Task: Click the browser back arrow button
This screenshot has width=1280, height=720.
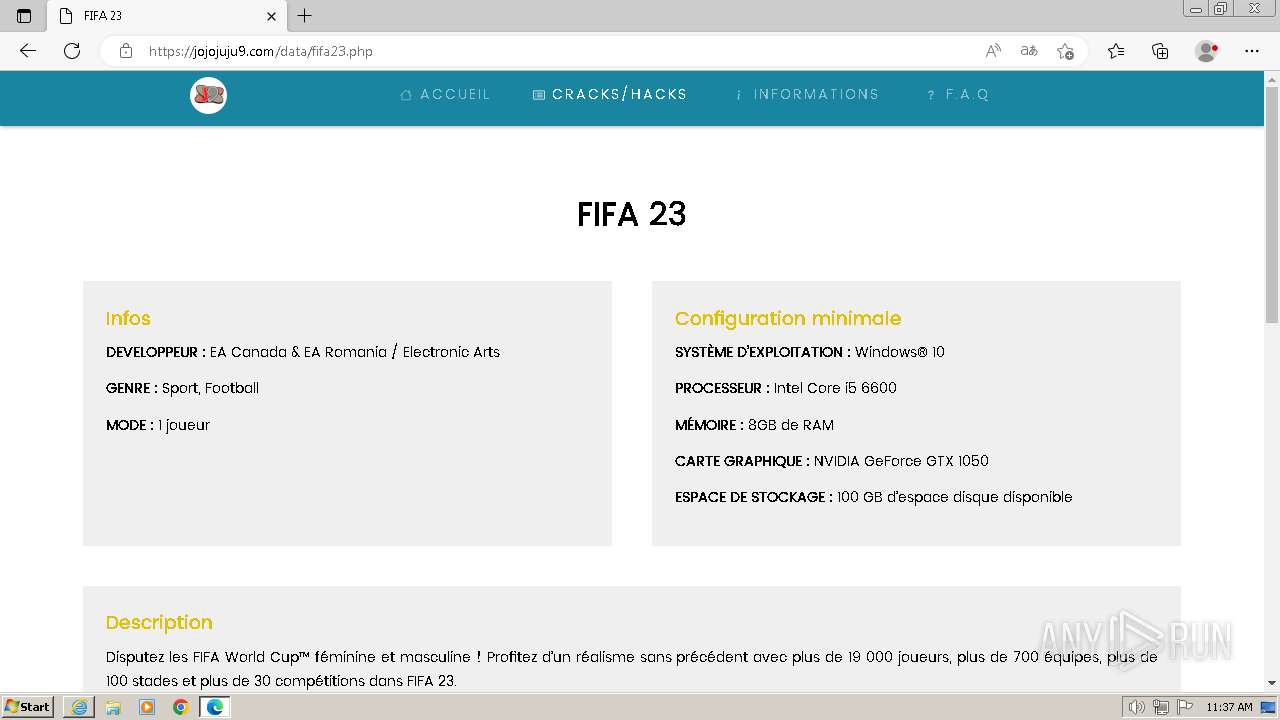Action: (x=28, y=51)
